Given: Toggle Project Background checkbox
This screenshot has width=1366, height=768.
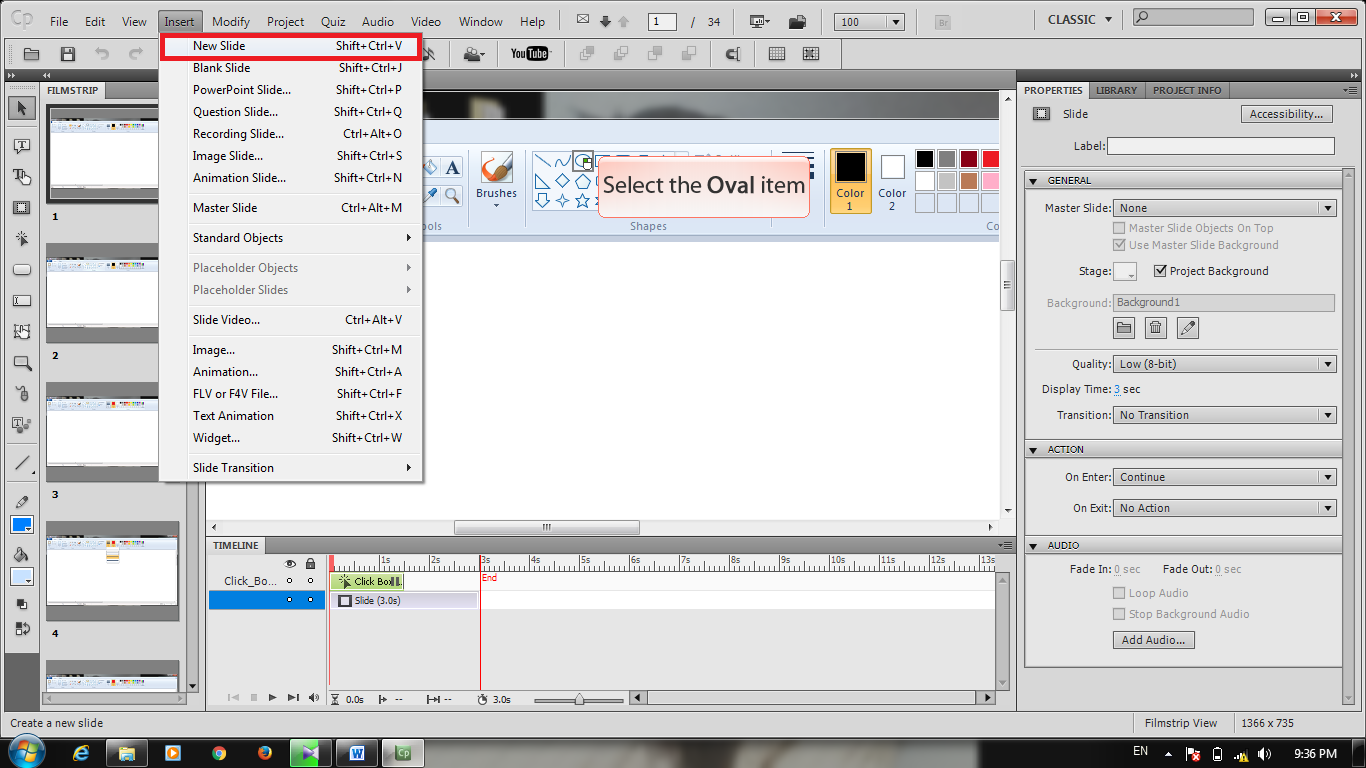Looking at the screenshot, I should 1160,271.
